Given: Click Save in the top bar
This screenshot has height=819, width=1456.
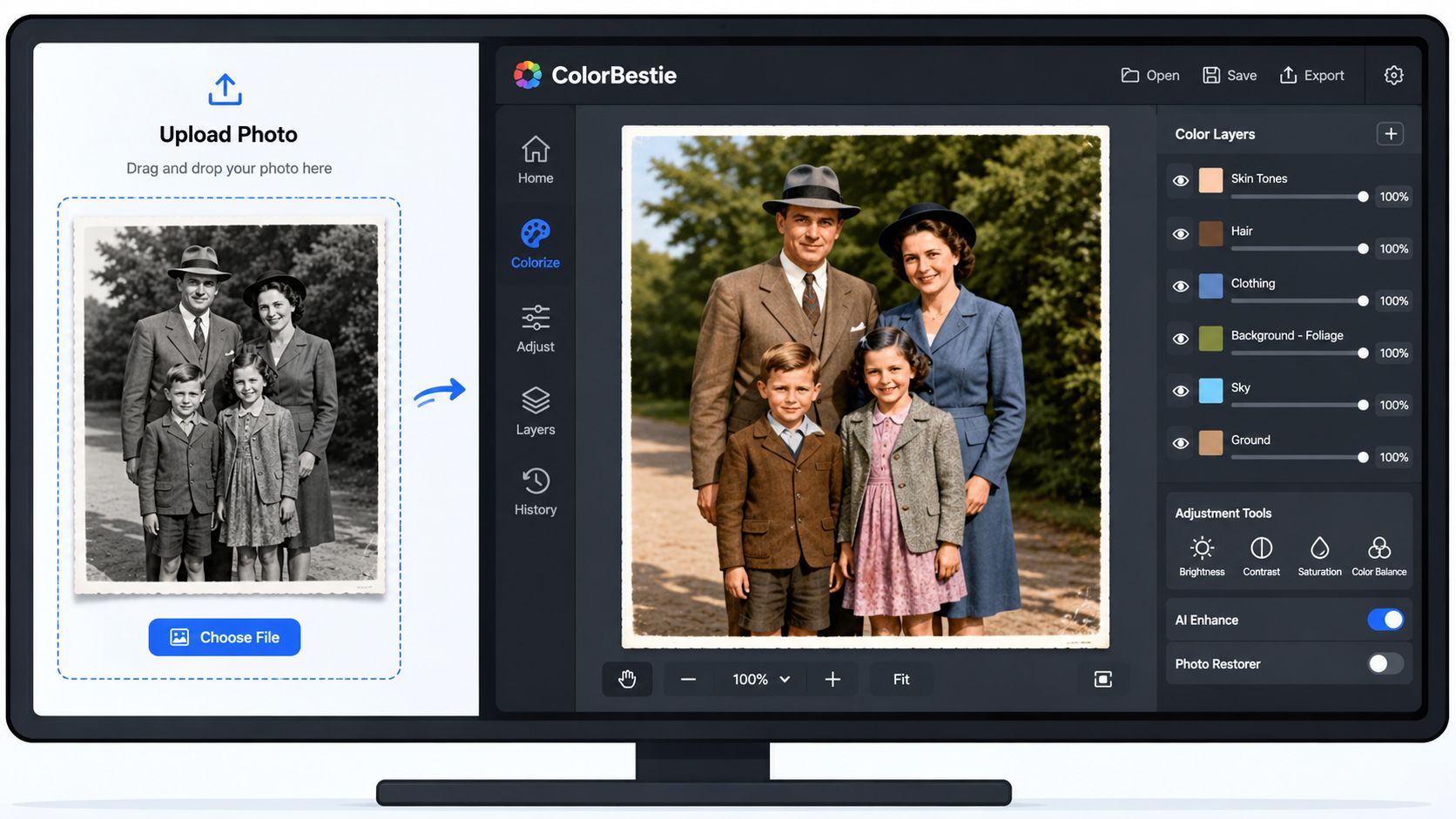Looking at the screenshot, I should pos(1230,75).
